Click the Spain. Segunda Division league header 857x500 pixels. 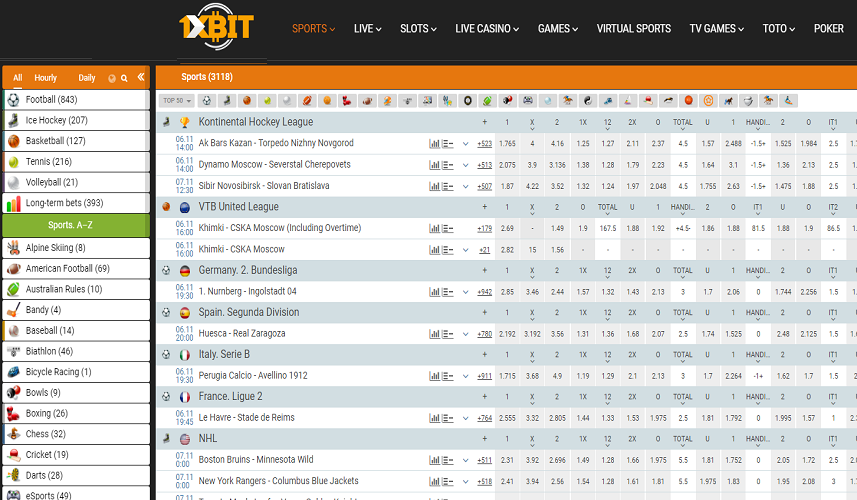[x=249, y=313]
